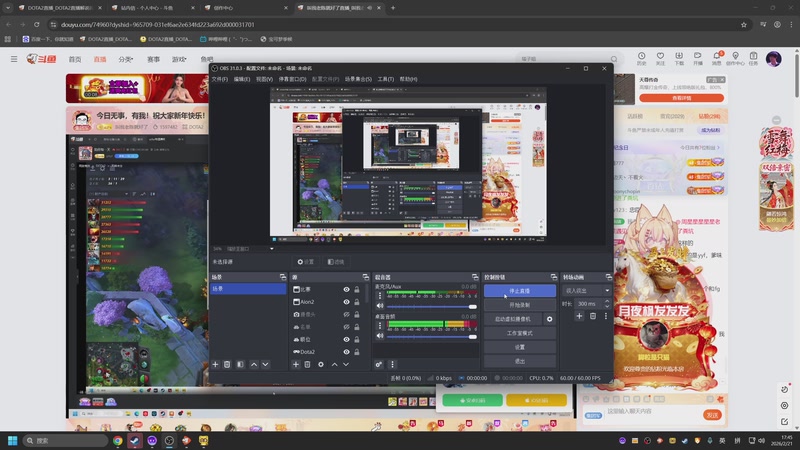Select the Dota2 source row
The image size is (800, 450).
click(327, 352)
